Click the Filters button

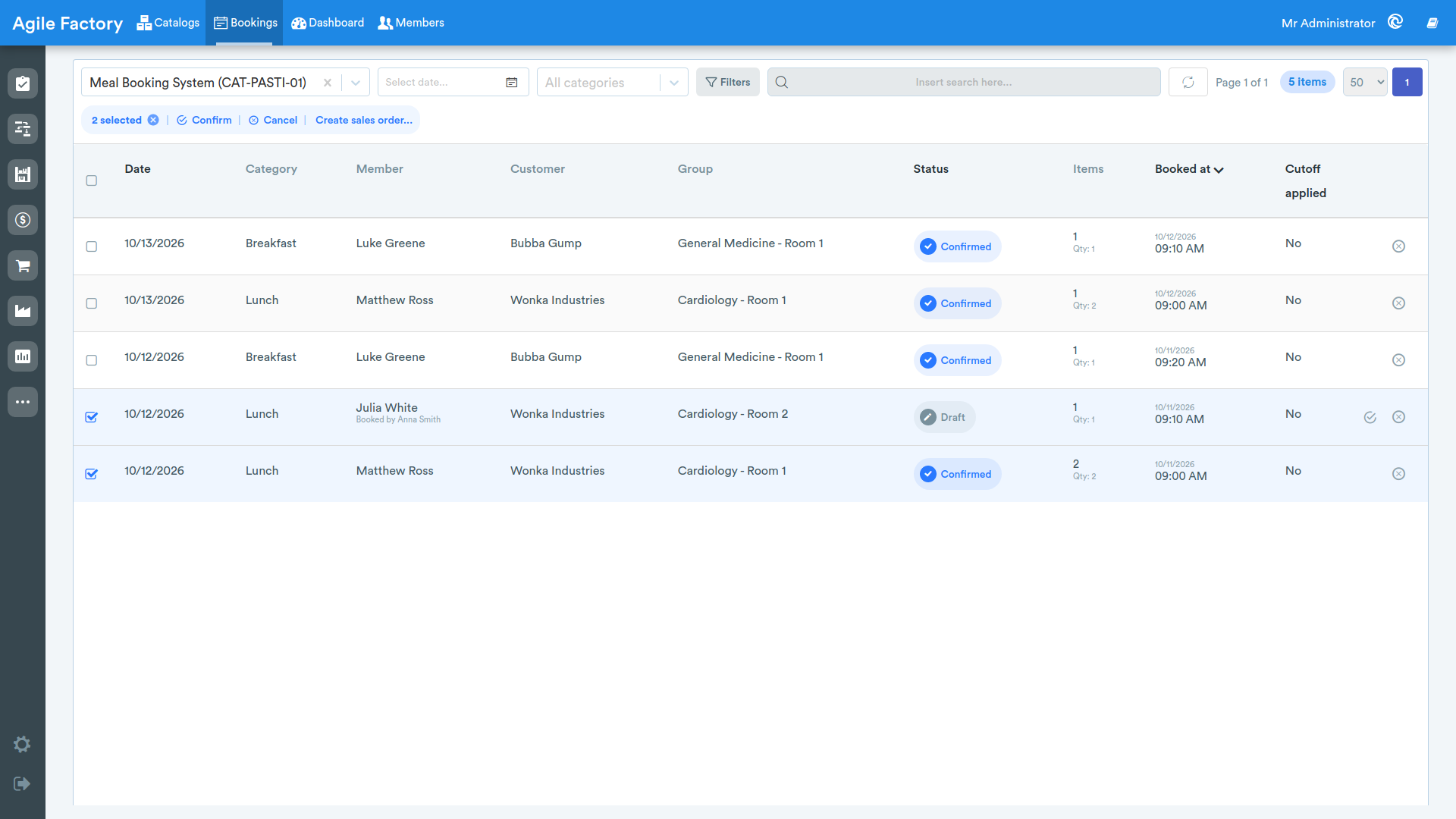[x=727, y=82]
